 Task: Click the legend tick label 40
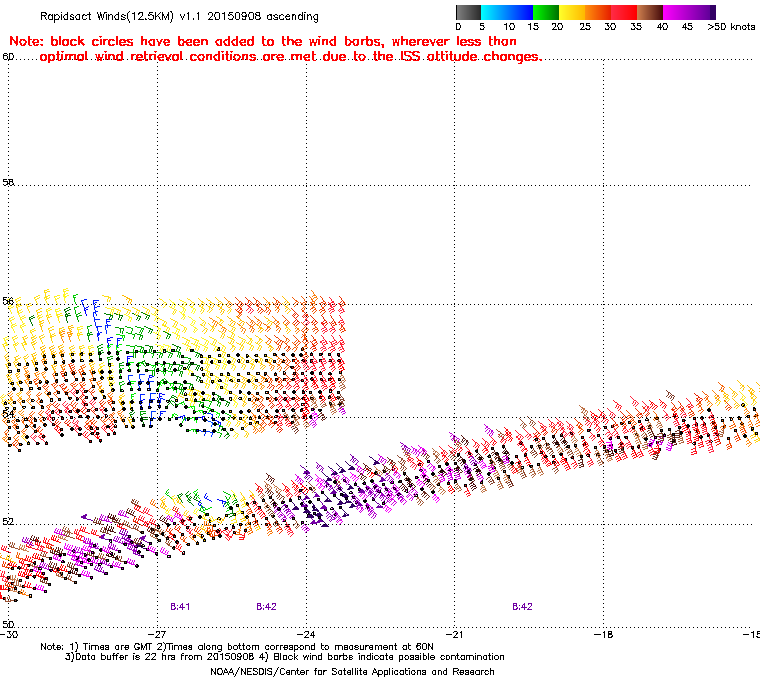(662, 27)
